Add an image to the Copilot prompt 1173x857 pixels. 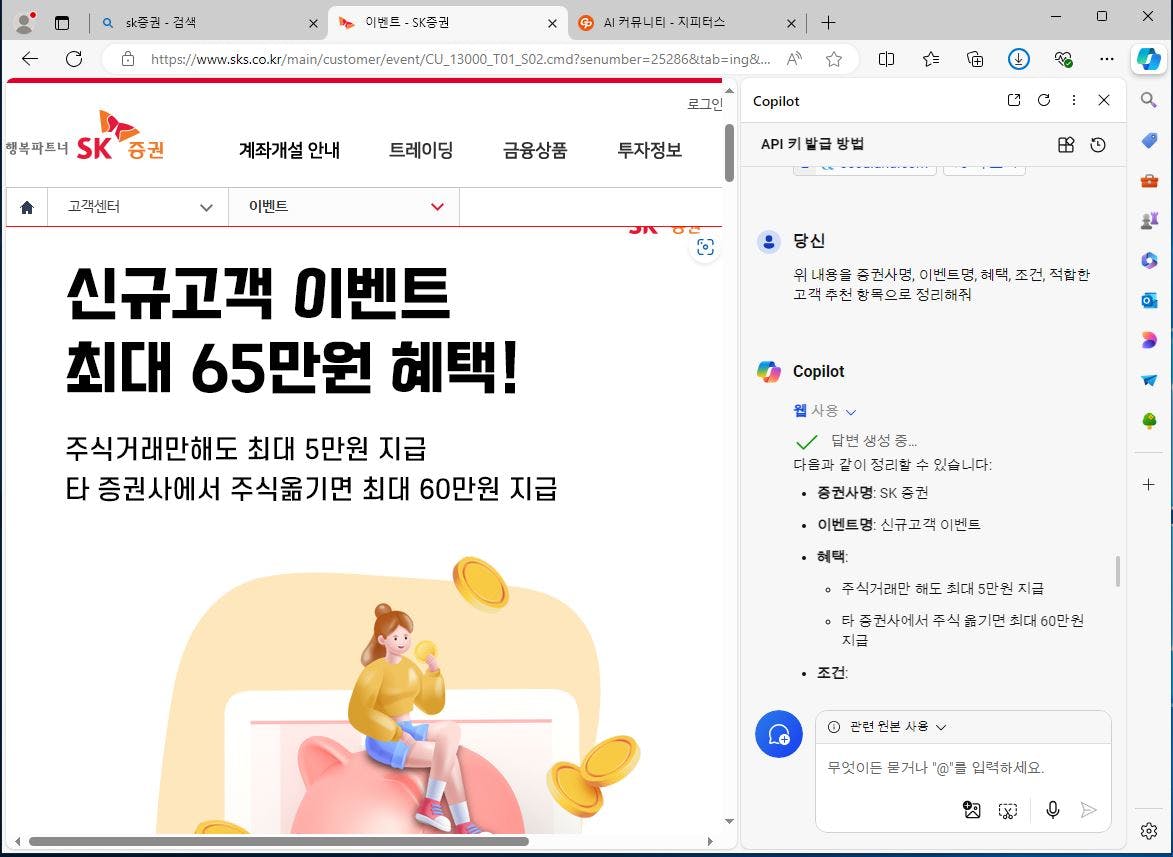pyautogui.click(x=971, y=810)
